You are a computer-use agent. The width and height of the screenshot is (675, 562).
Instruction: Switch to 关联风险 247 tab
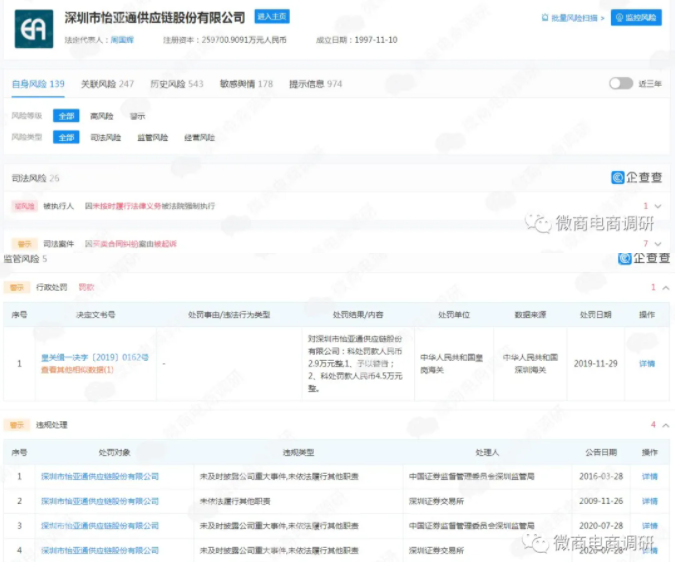click(x=107, y=84)
